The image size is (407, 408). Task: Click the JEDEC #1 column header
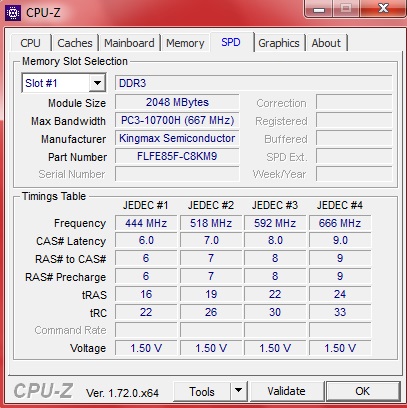pyautogui.click(x=145, y=205)
